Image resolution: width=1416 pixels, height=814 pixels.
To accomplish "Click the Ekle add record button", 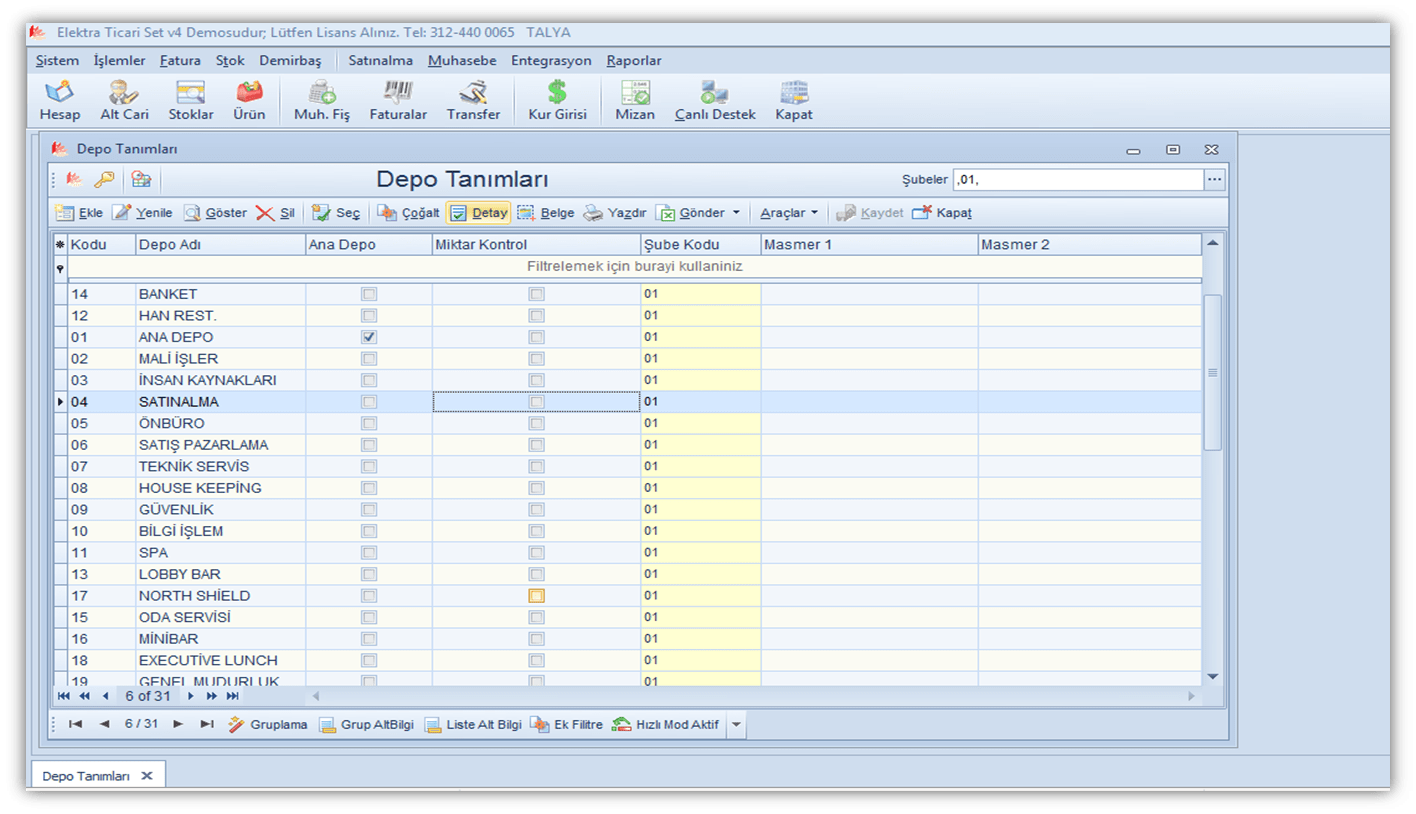I will 79,213.
